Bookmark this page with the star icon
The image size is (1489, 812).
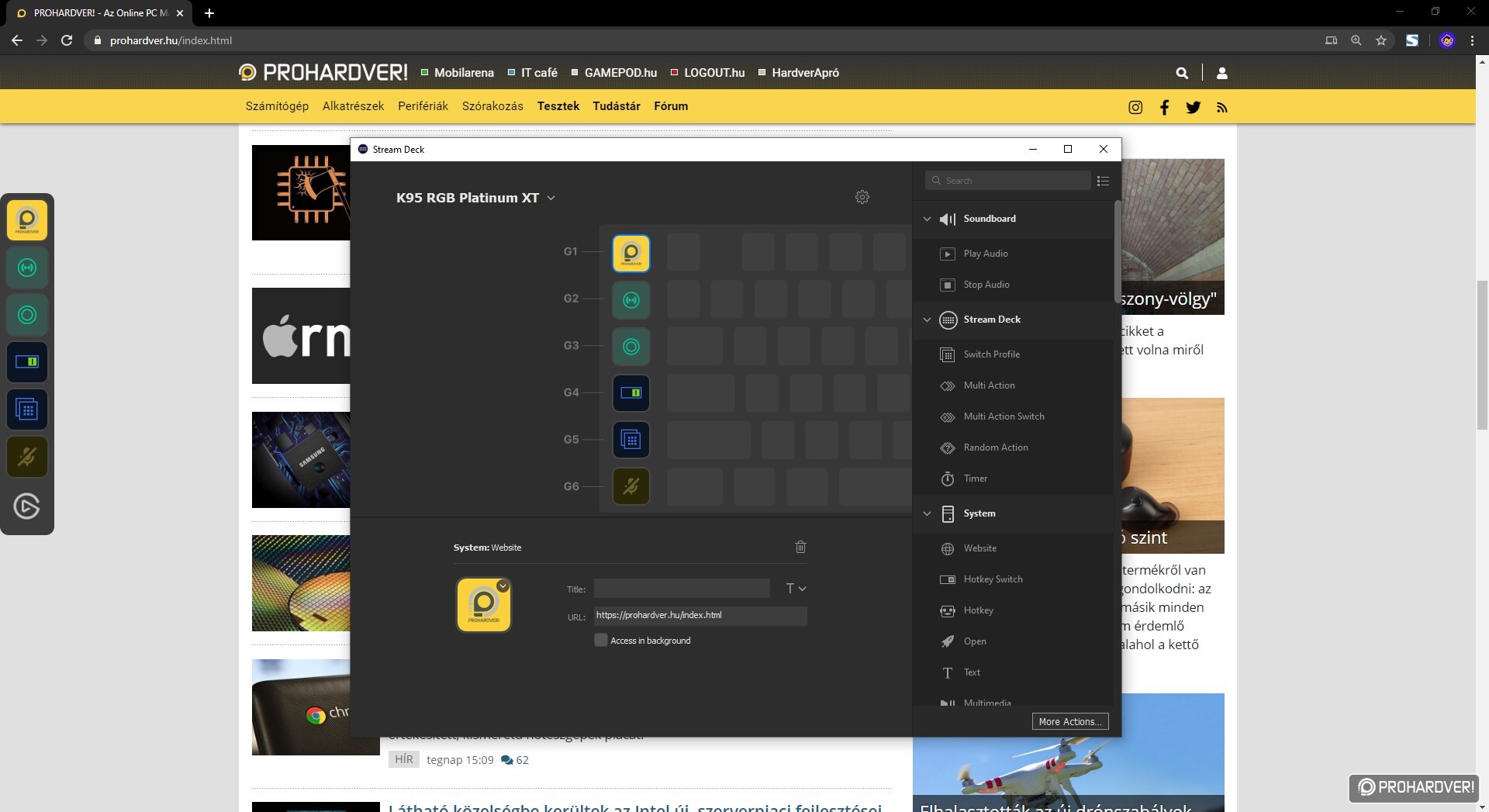pyautogui.click(x=1381, y=40)
